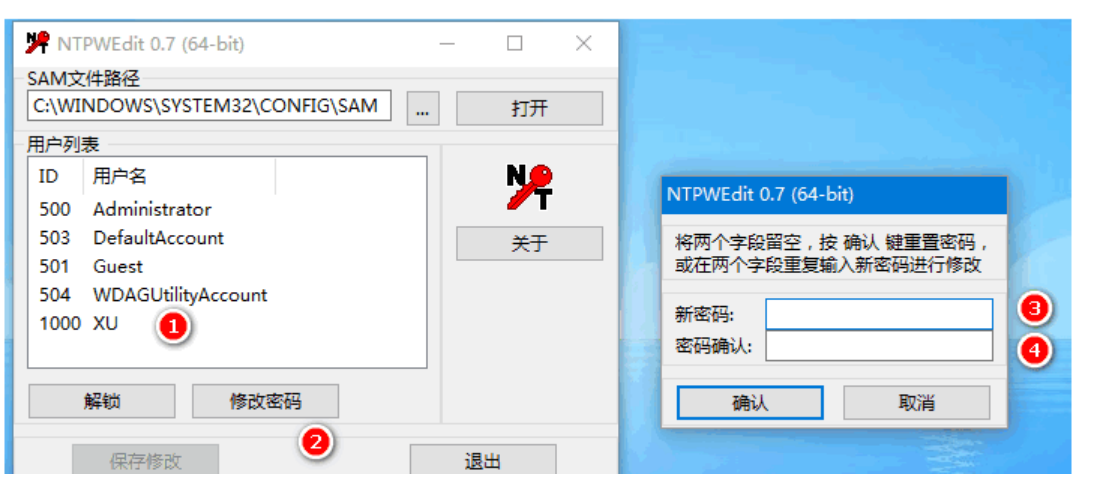Click the 解锁 button

tap(101, 401)
